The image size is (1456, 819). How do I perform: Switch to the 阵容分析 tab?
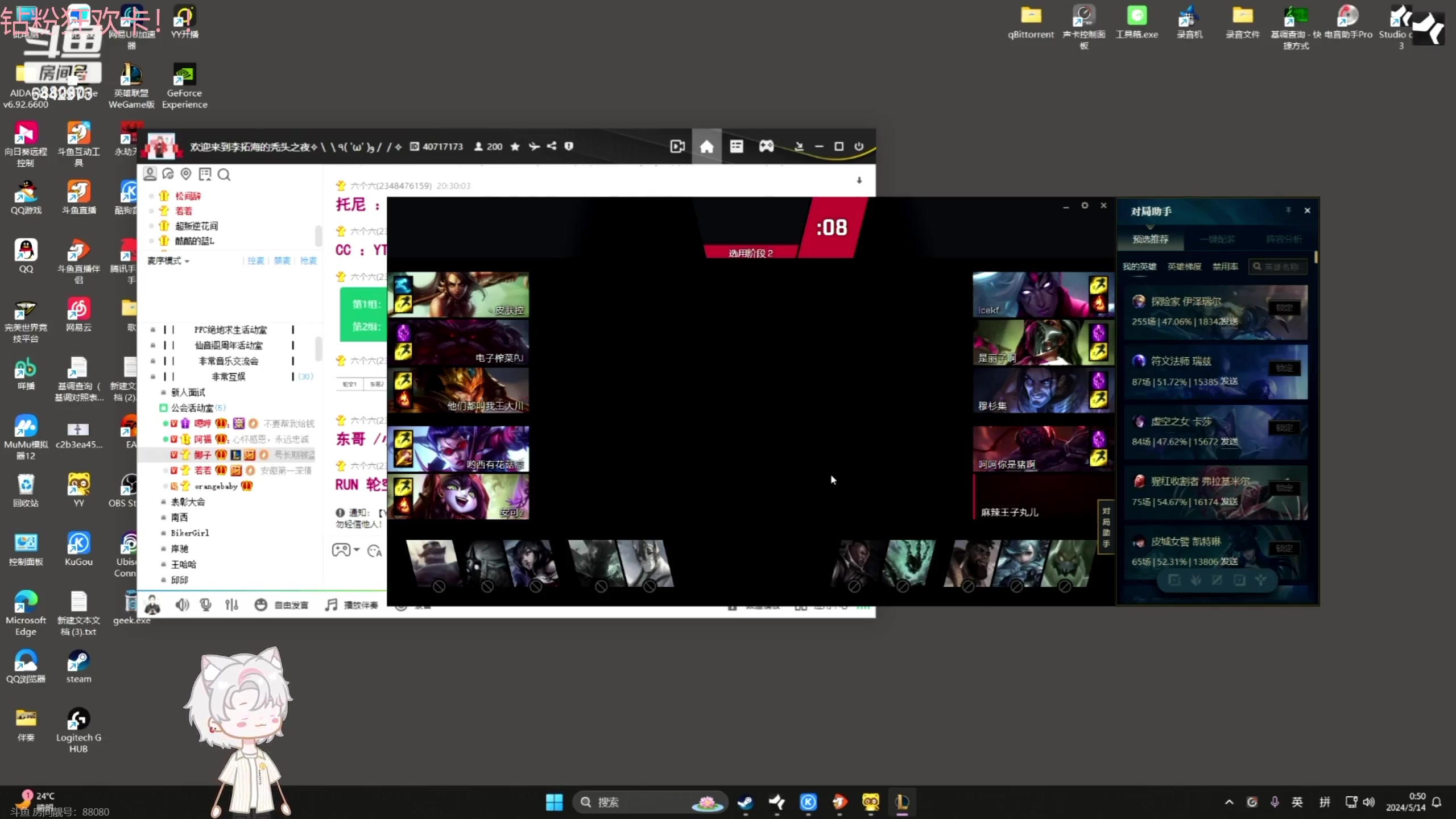click(x=1284, y=239)
